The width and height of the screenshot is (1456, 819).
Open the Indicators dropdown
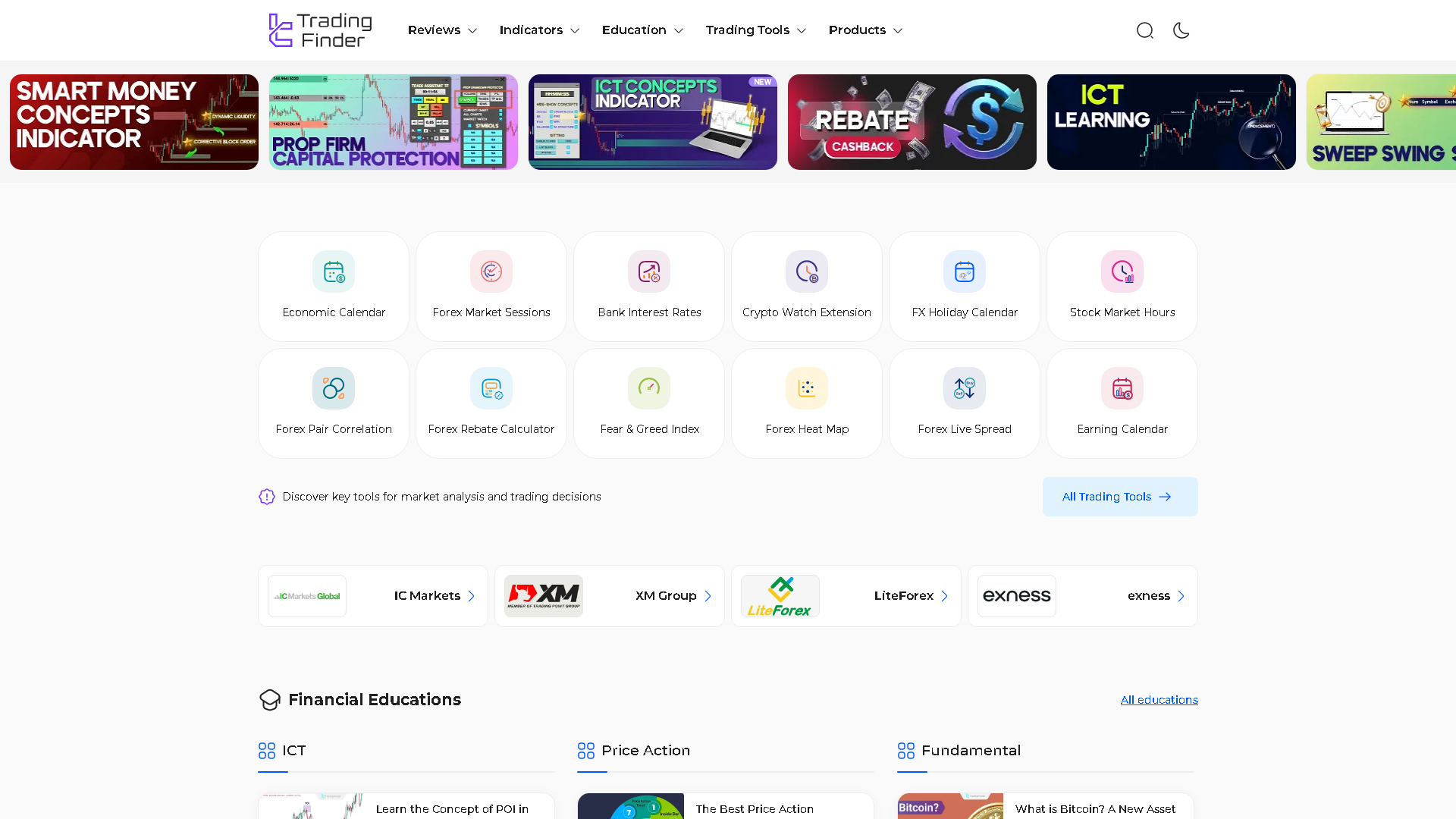(538, 30)
